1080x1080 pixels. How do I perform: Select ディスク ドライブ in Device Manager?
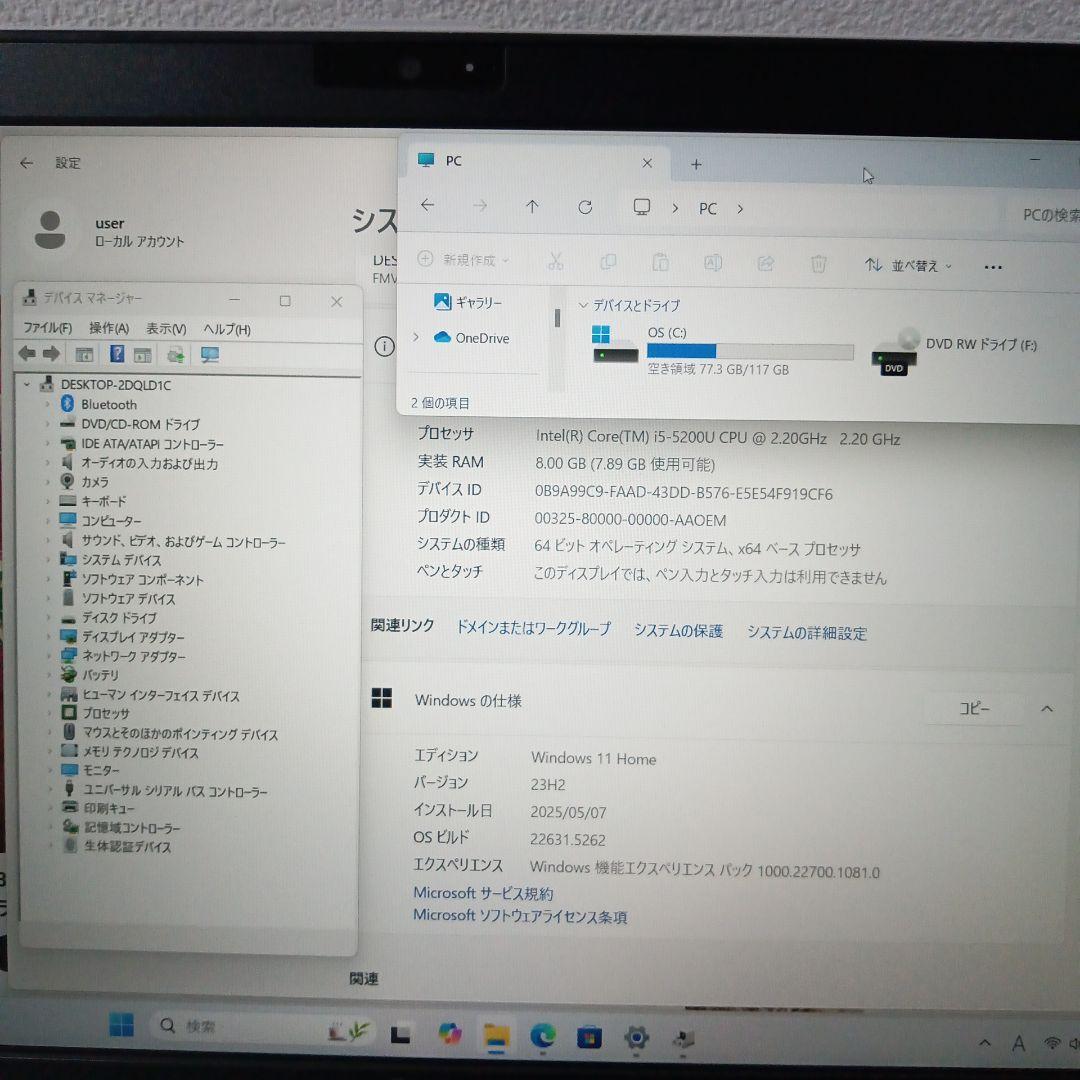[119, 617]
